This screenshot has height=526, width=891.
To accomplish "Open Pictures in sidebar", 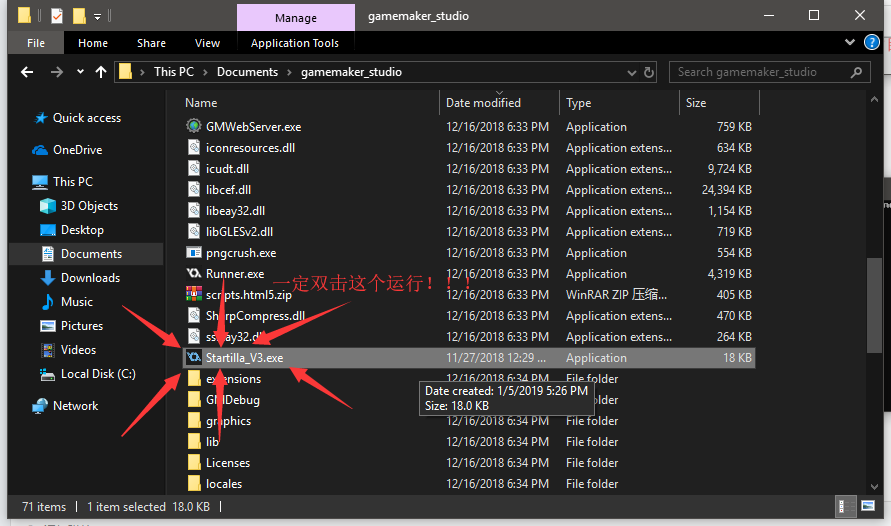I will point(72,326).
